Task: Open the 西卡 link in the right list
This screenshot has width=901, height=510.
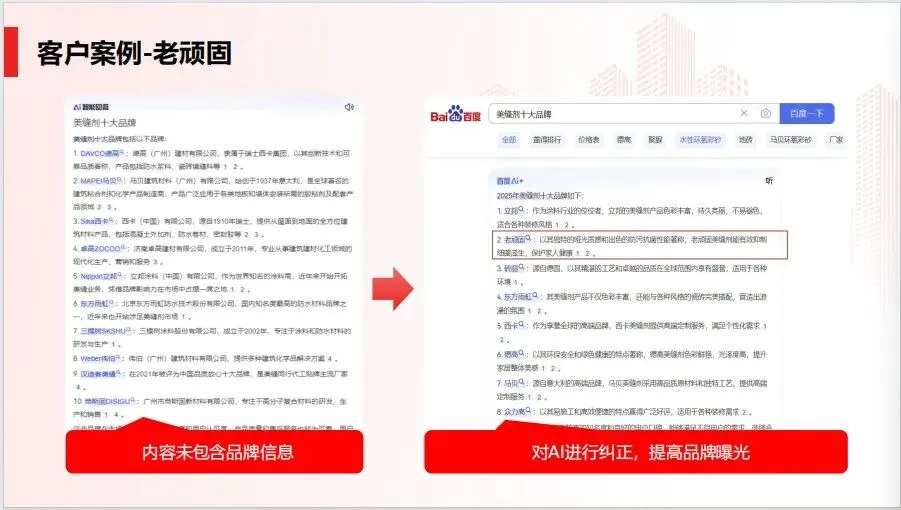Action: coord(511,326)
